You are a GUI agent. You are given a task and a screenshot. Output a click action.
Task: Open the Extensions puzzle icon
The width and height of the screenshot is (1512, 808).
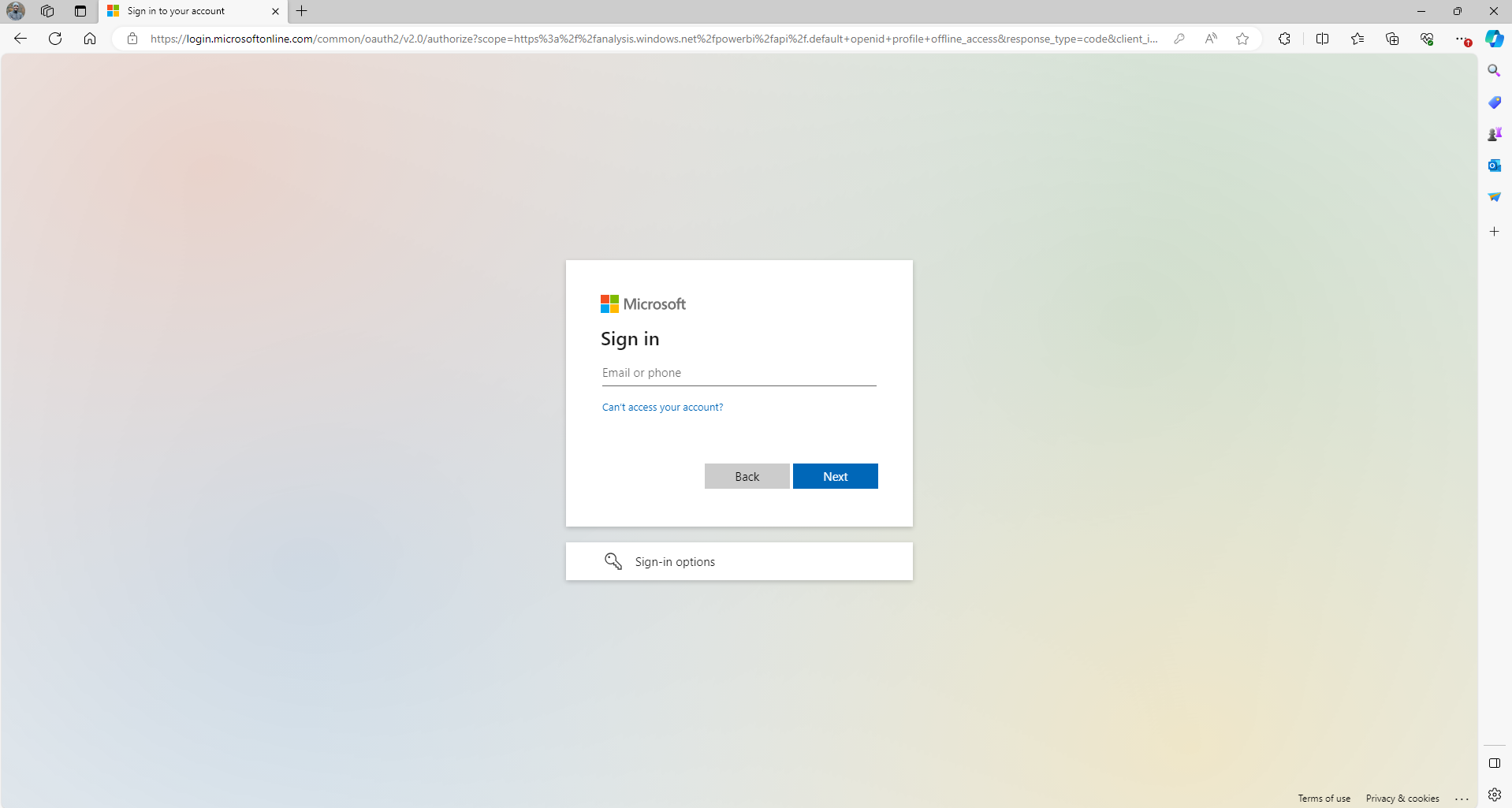coord(1284,38)
